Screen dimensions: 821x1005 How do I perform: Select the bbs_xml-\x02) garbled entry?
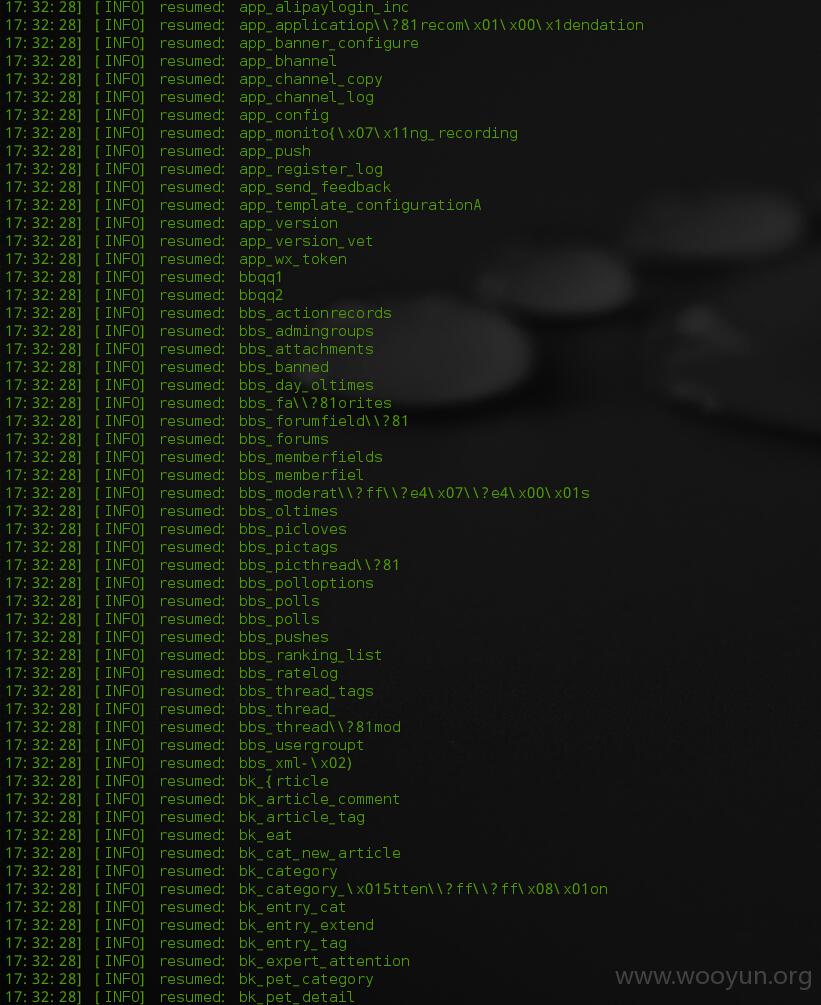pos(295,763)
